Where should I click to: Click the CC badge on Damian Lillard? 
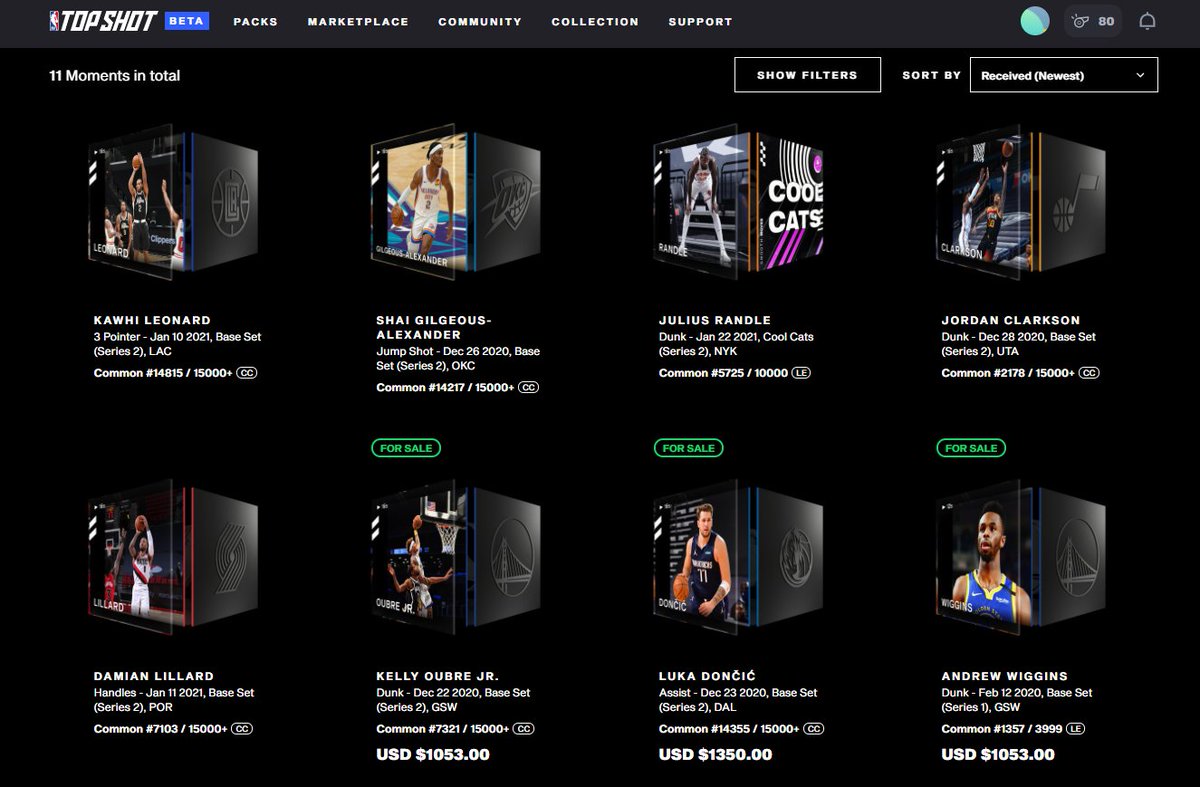click(241, 729)
